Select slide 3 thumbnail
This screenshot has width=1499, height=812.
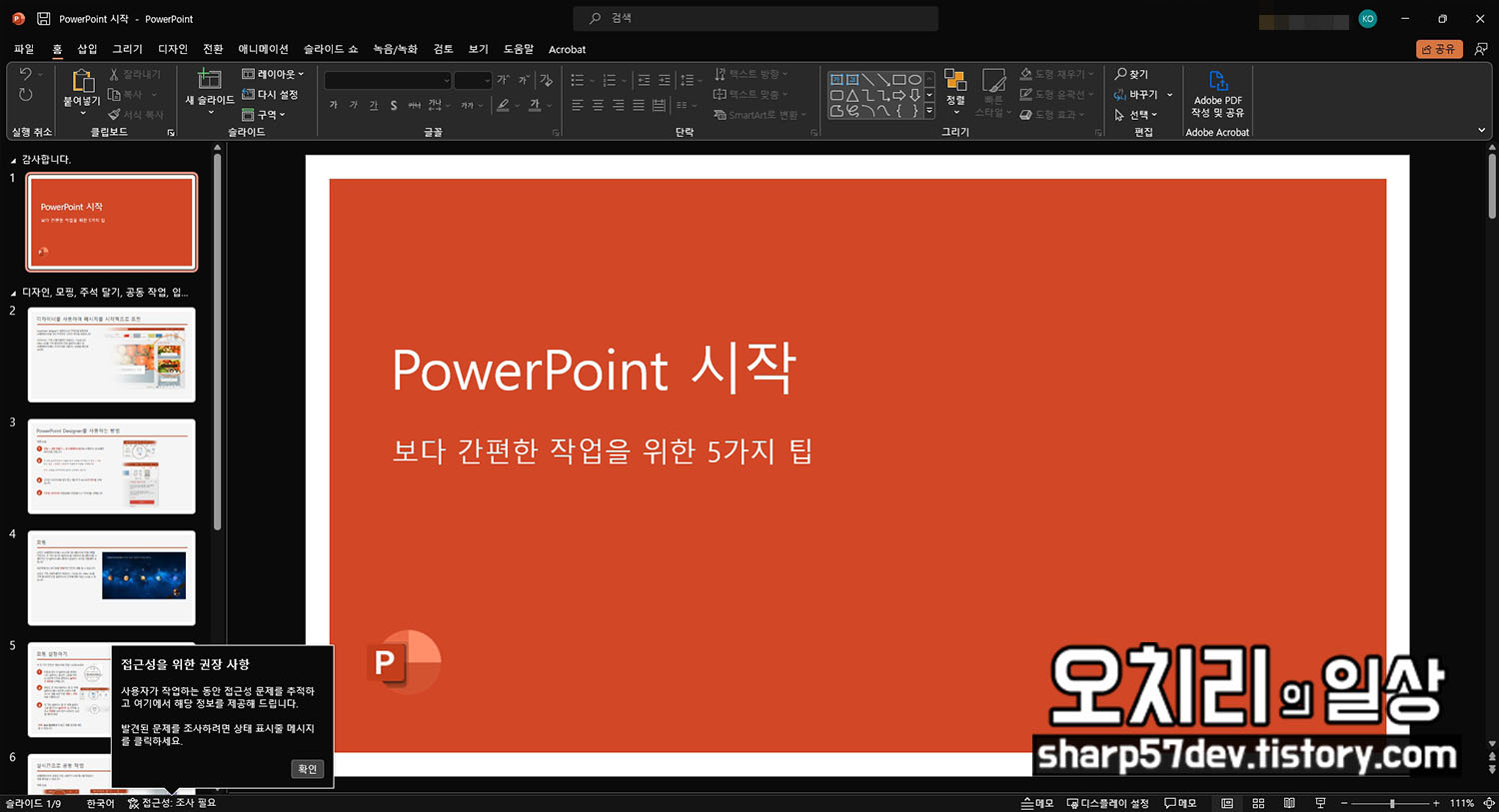tap(112, 466)
